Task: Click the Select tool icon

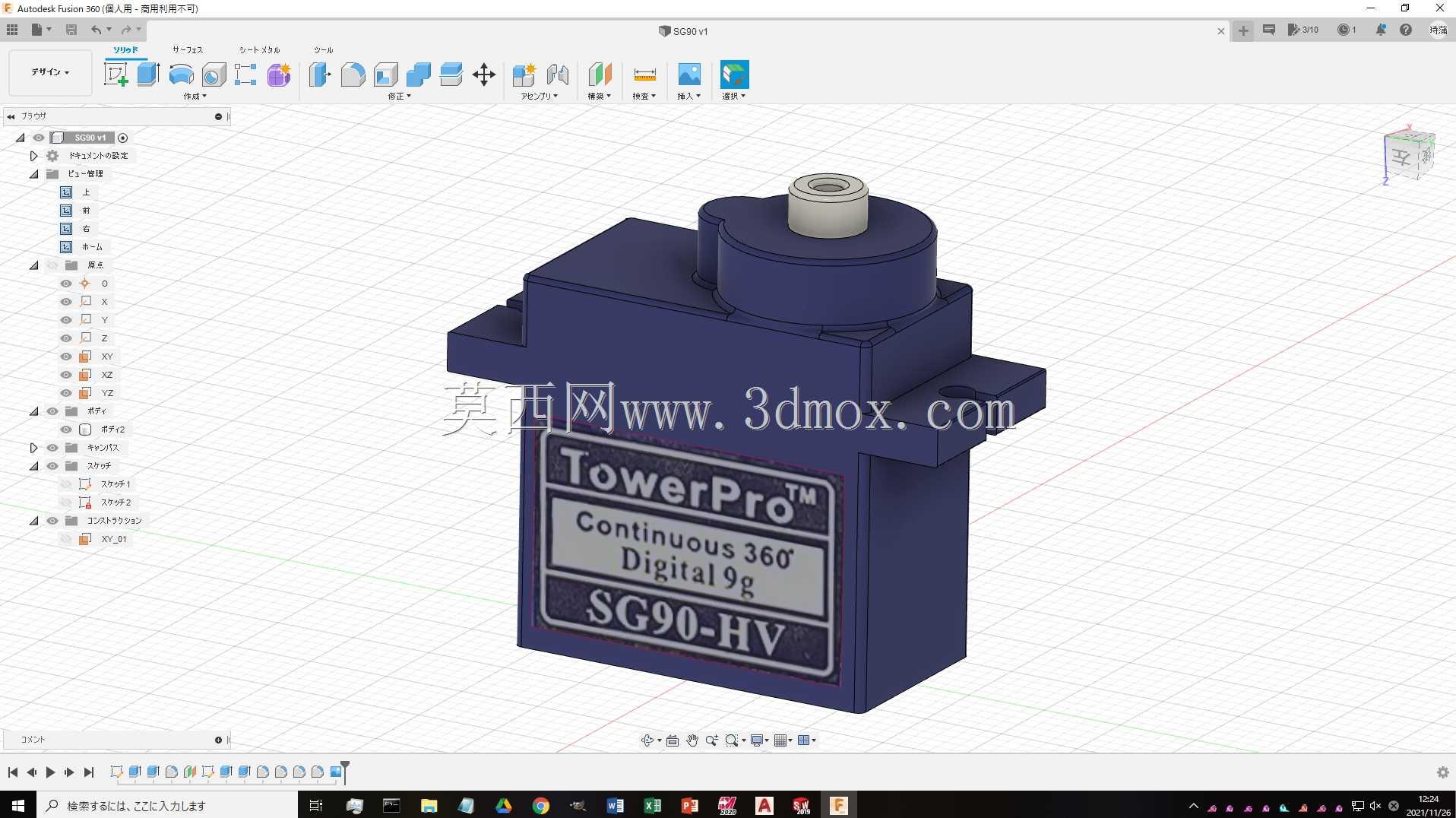Action: [x=734, y=75]
